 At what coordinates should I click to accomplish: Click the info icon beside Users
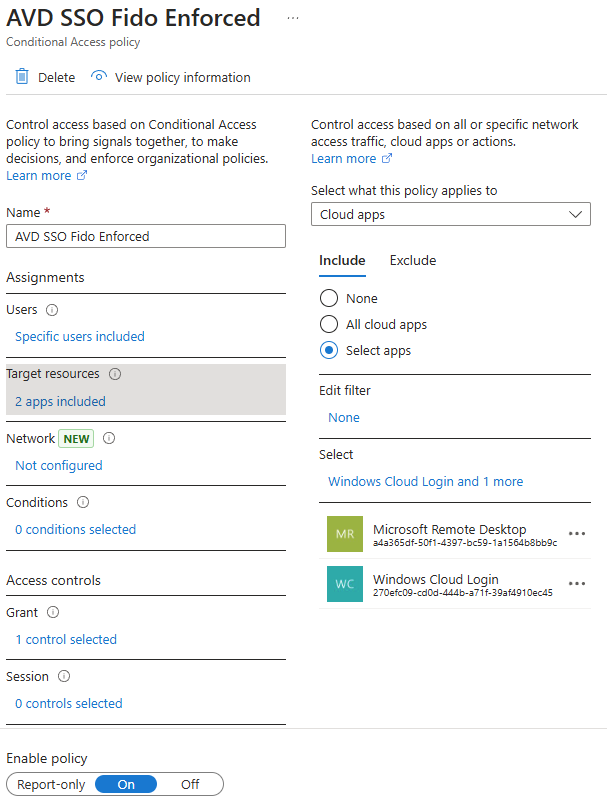[52, 310]
